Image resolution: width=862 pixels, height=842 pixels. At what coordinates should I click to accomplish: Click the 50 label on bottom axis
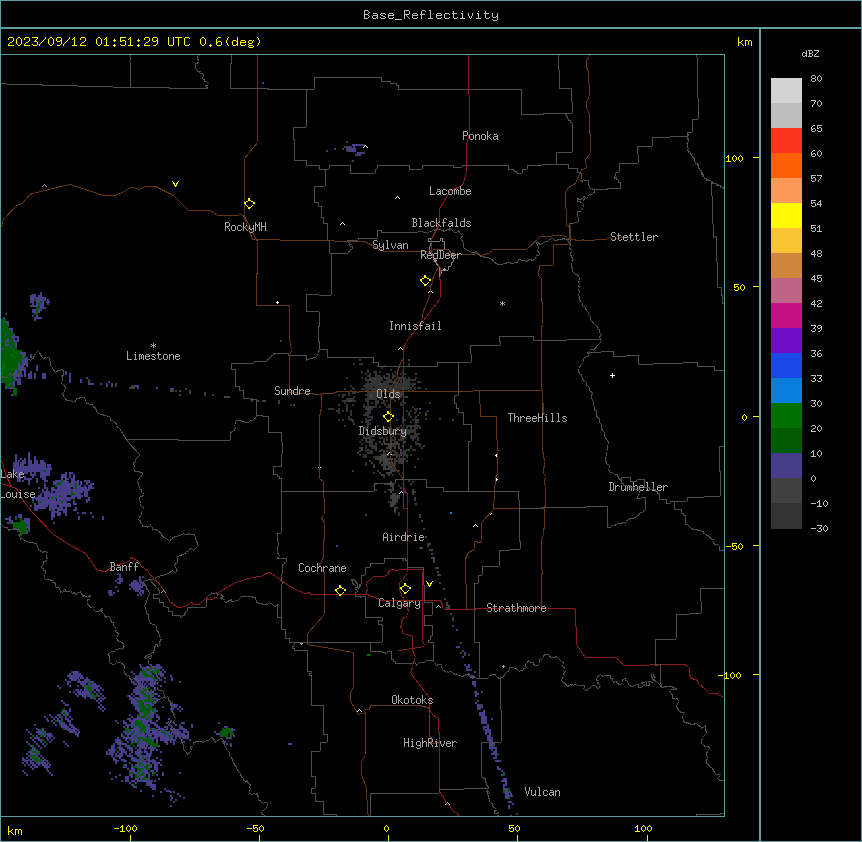[514, 828]
